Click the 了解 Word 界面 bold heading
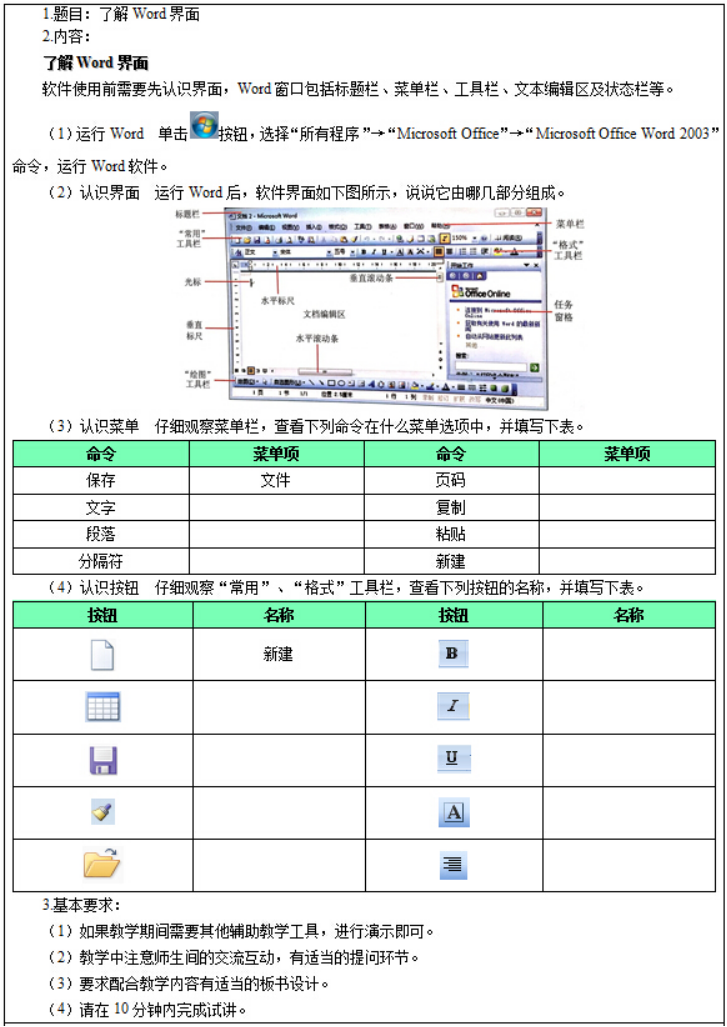The height and width of the screenshot is (1027, 727). [x=96, y=63]
